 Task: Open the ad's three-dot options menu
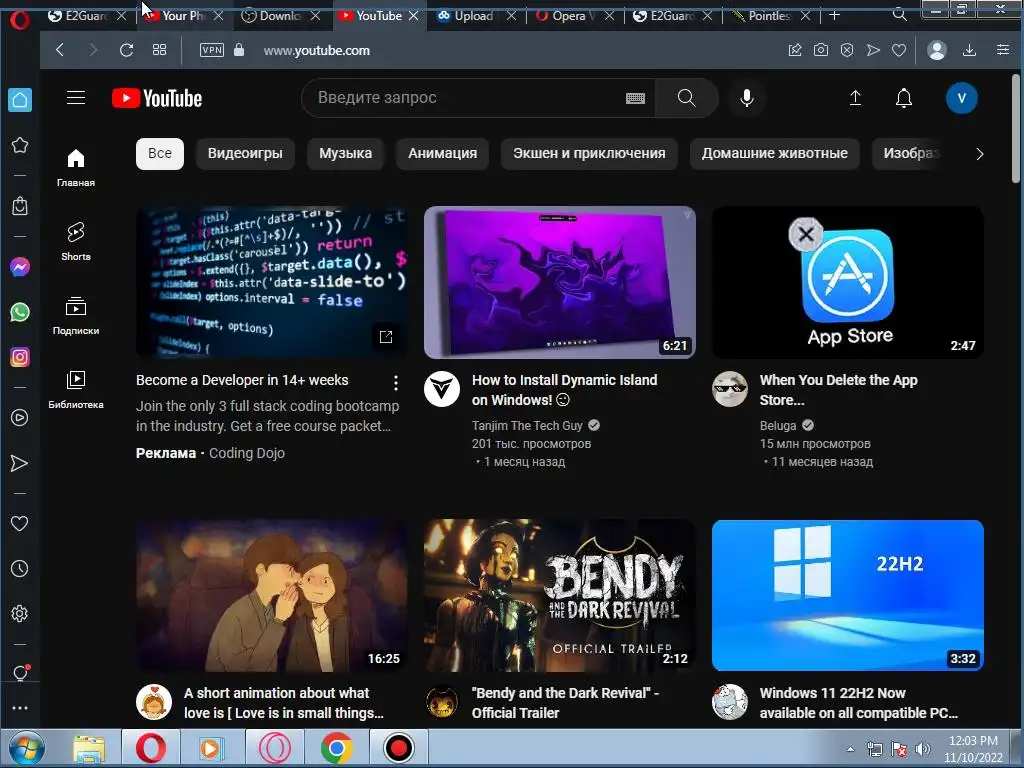coord(396,382)
